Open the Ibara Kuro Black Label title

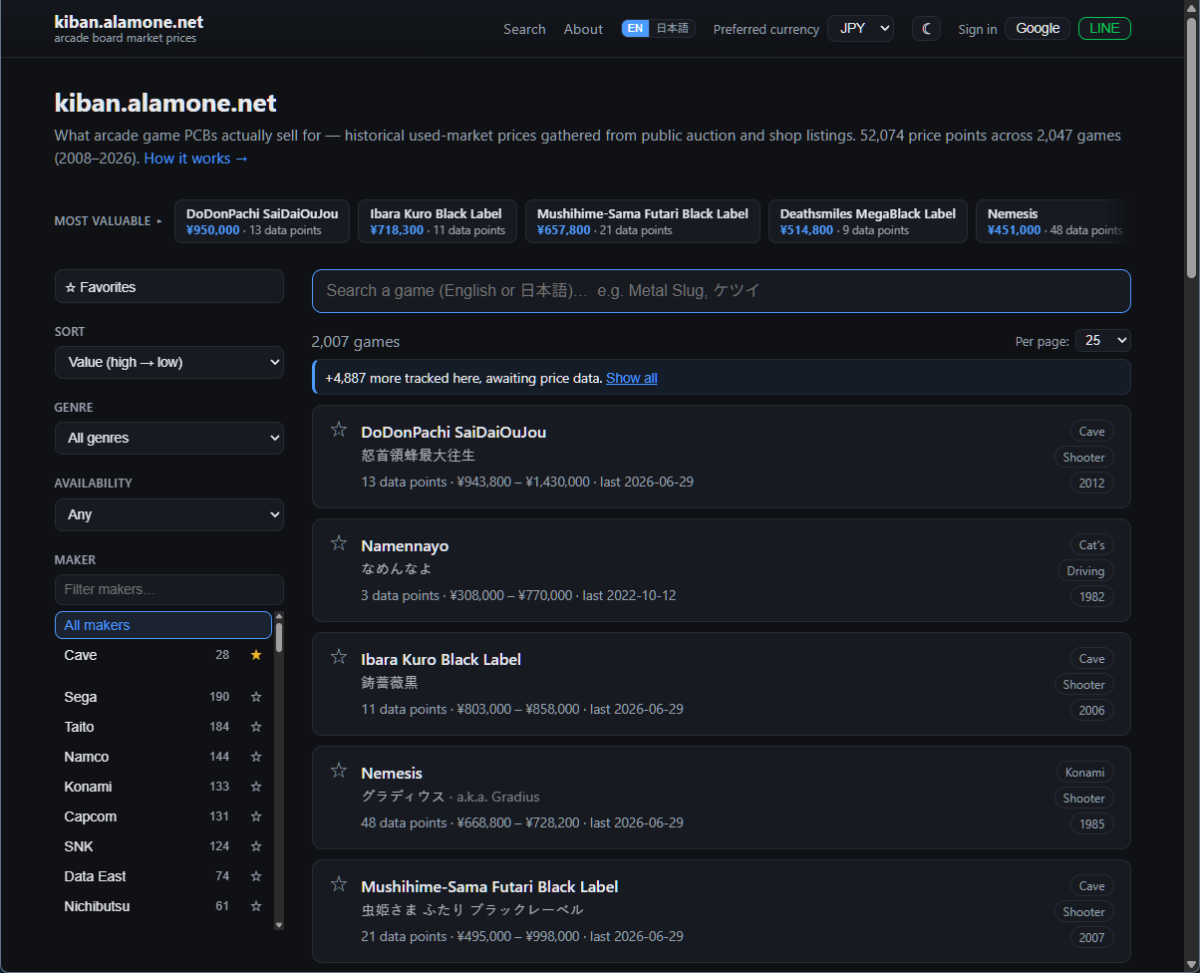441,659
